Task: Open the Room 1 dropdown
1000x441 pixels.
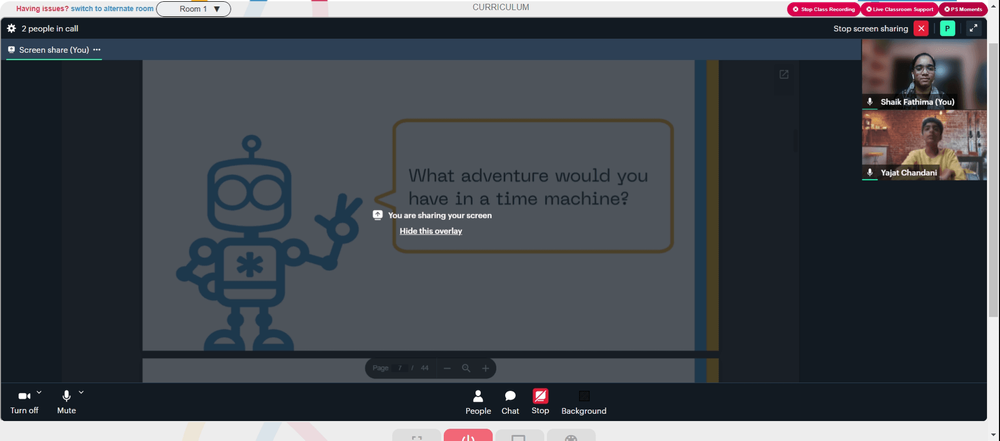Action: pyautogui.click(x=193, y=9)
